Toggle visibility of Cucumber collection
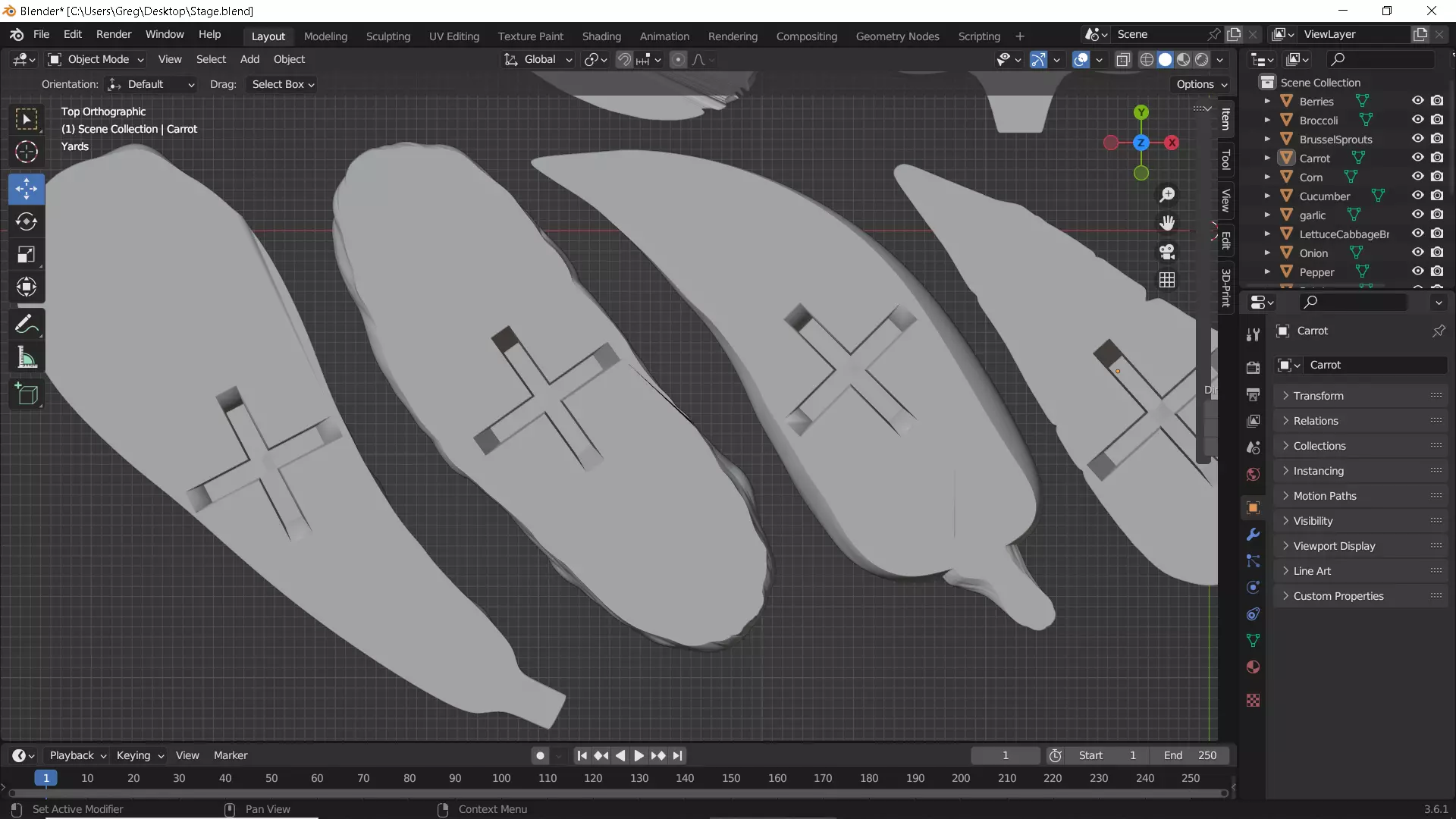 point(1417,196)
